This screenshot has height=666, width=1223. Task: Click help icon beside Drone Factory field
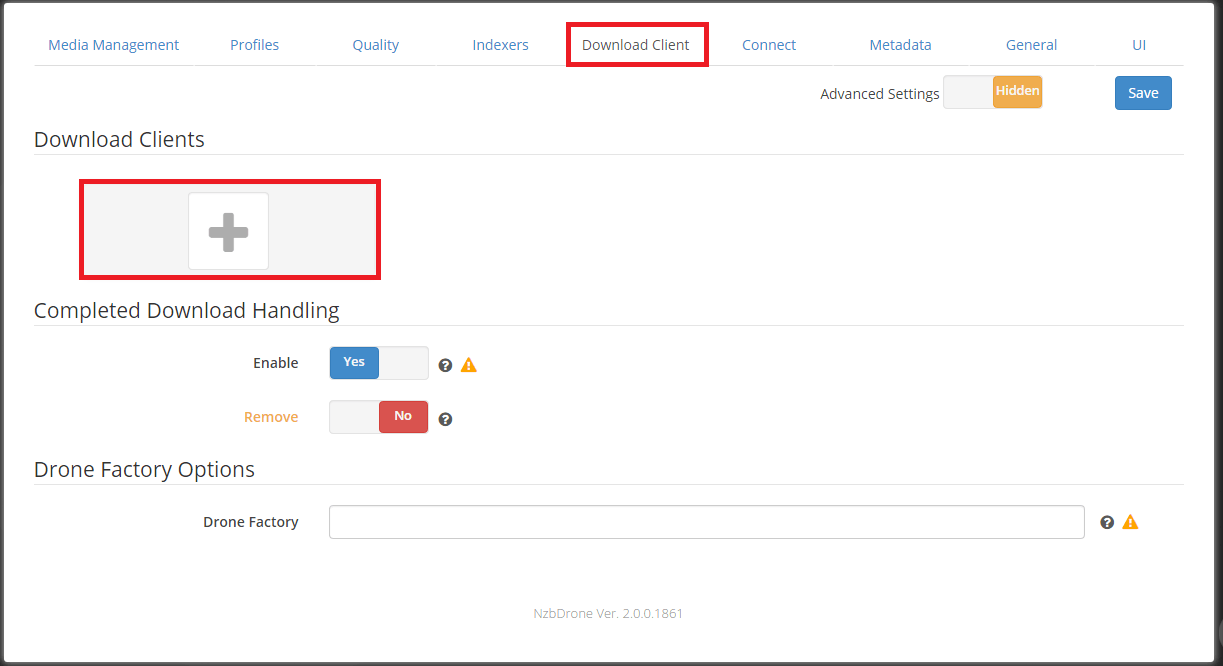pos(1107,522)
